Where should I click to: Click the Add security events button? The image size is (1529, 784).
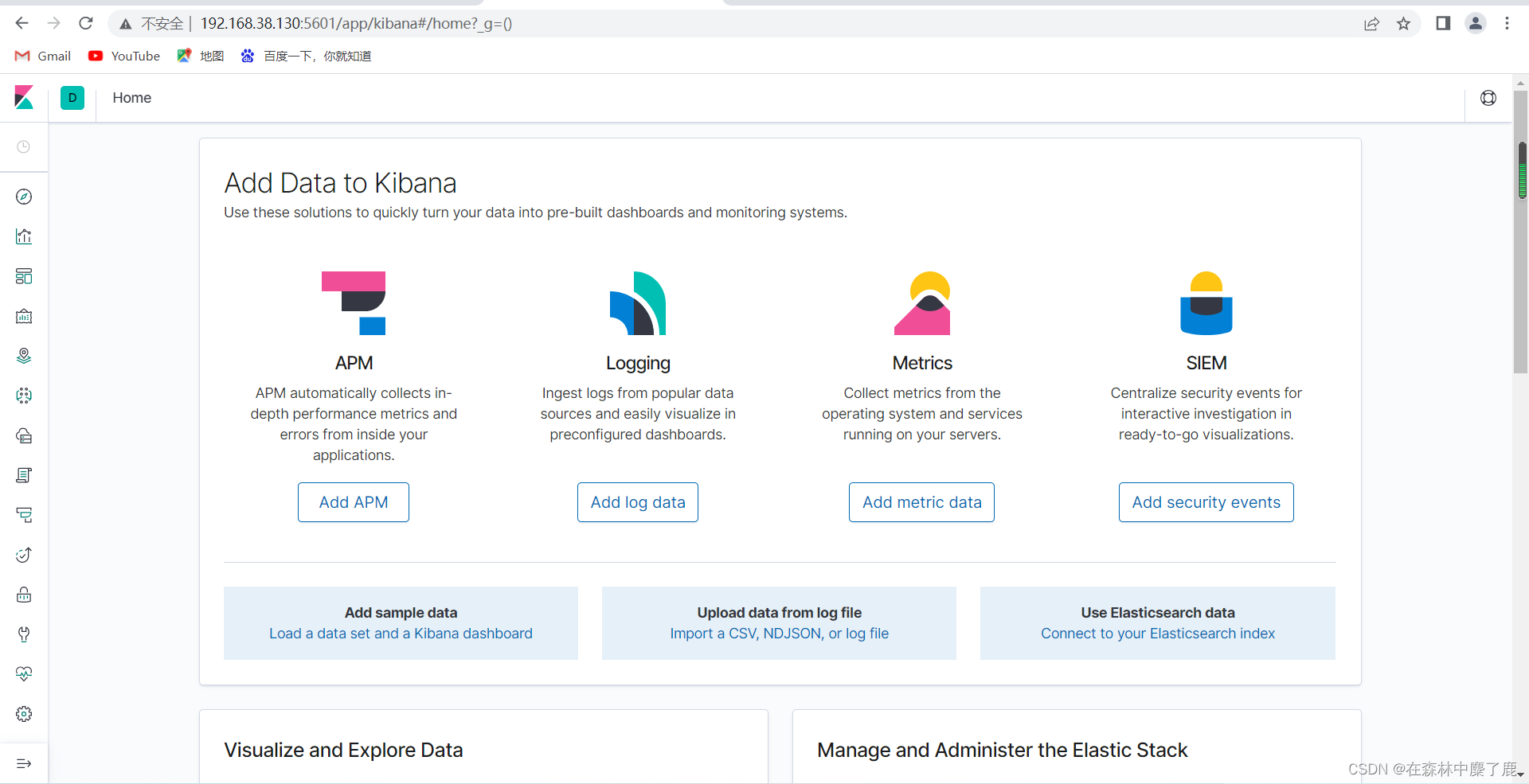point(1206,502)
